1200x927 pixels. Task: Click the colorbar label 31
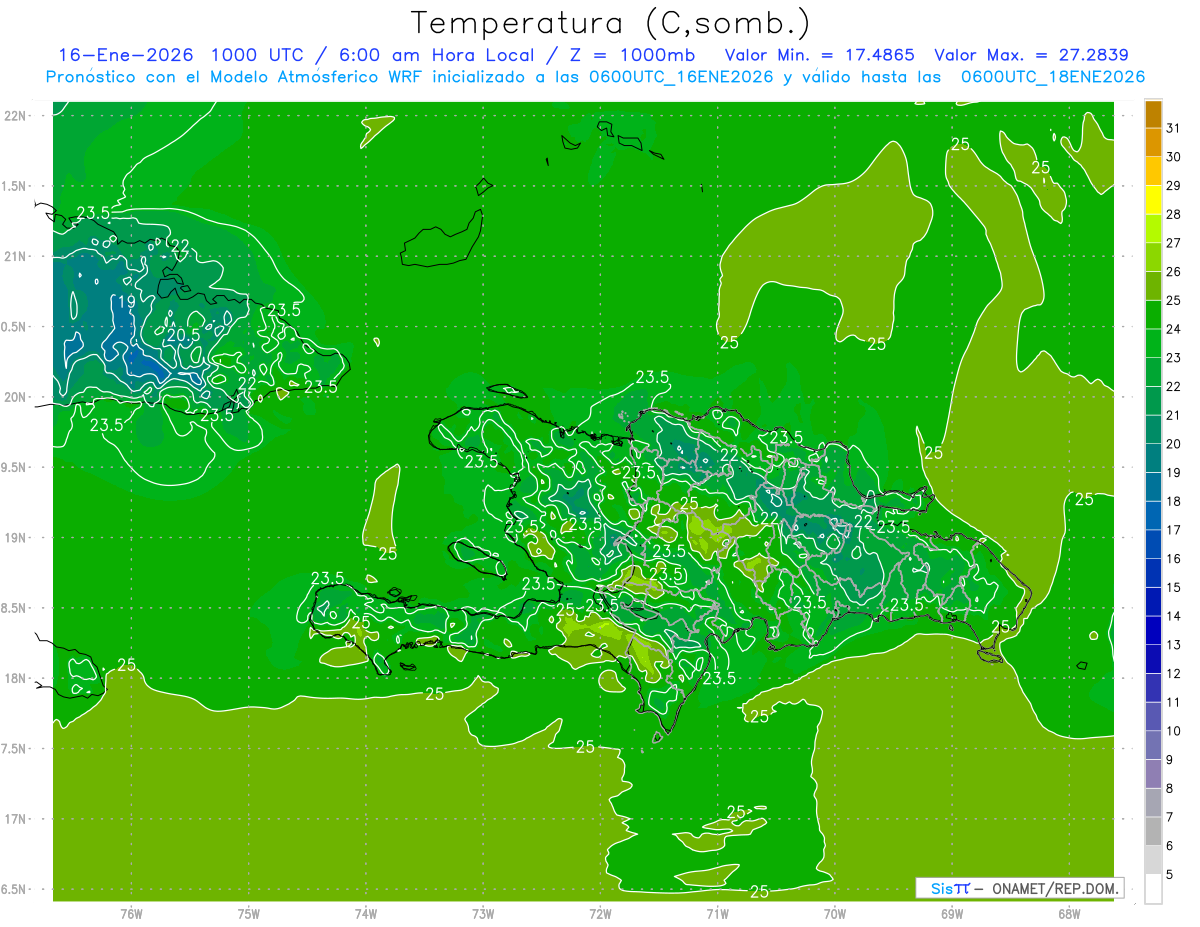pyautogui.click(x=1173, y=128)
